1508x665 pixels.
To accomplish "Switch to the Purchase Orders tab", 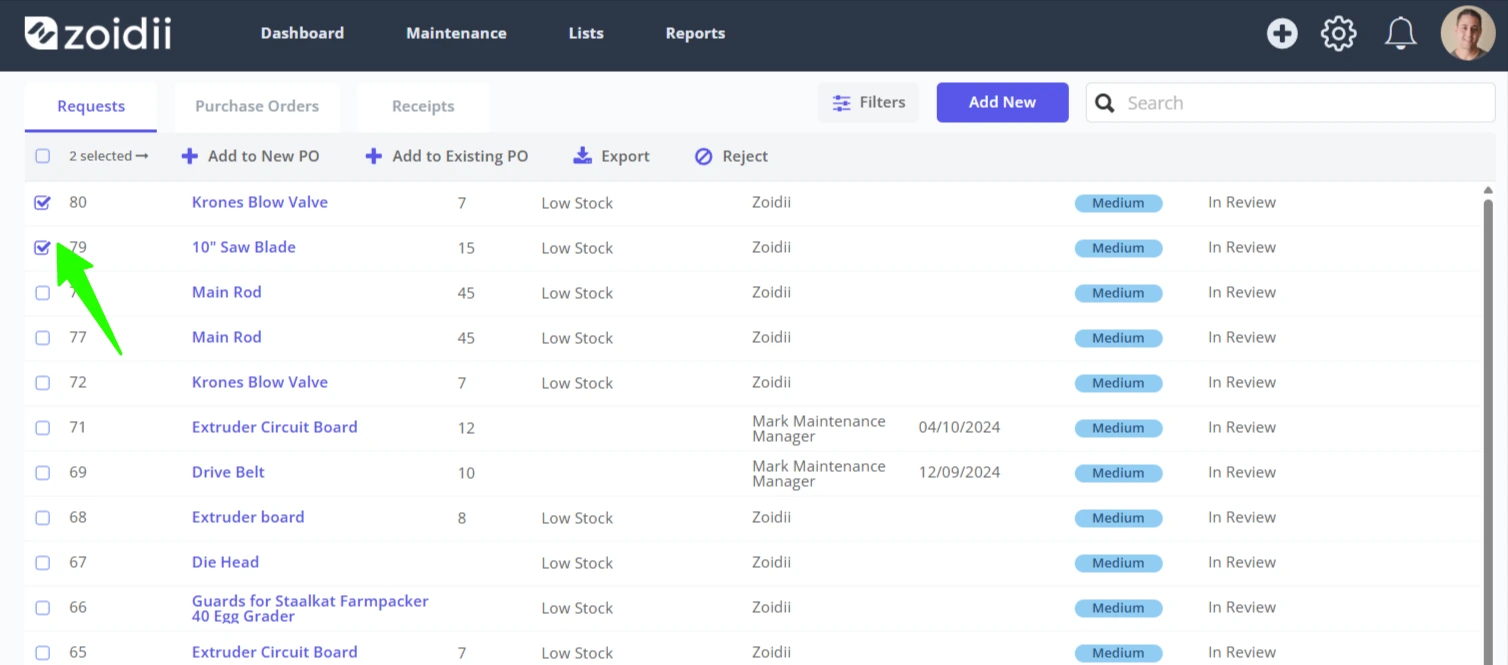I will pyautogui.click(x=257, y=106).
